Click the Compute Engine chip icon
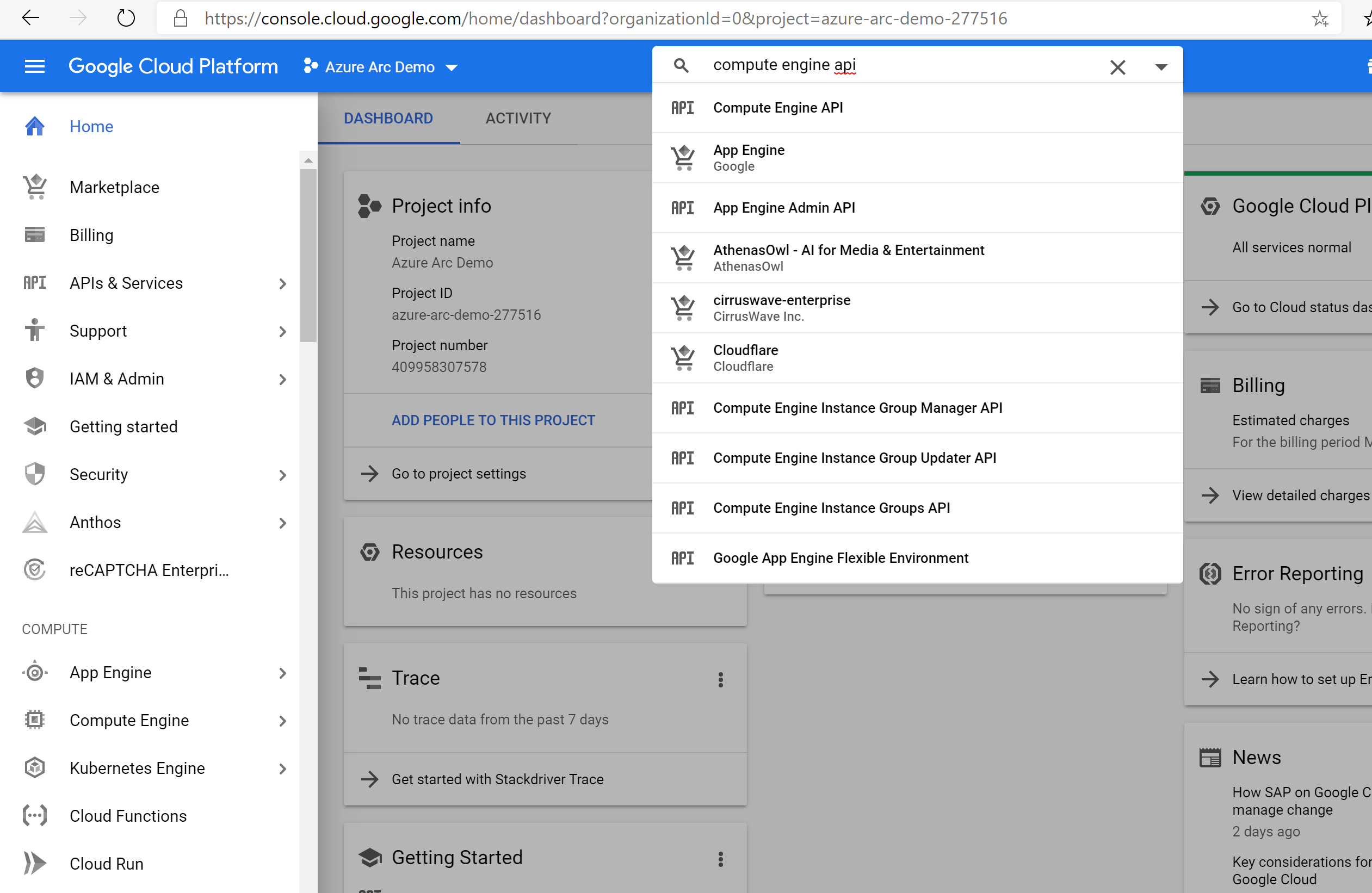 click(35, 720)
